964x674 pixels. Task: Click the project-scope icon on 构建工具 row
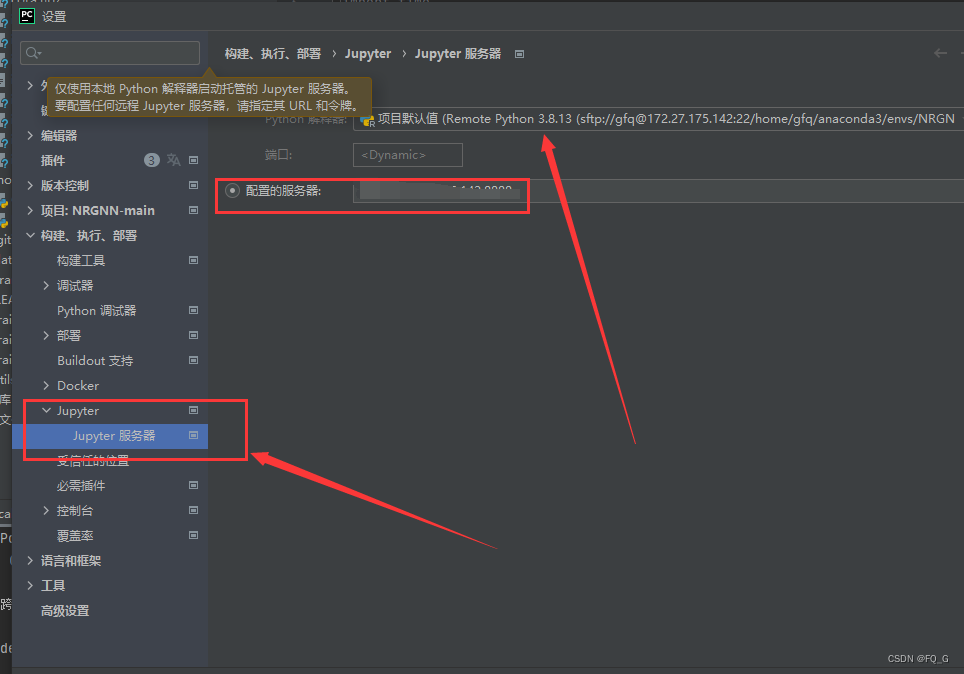pyautogui.click(x=194, y=260)
